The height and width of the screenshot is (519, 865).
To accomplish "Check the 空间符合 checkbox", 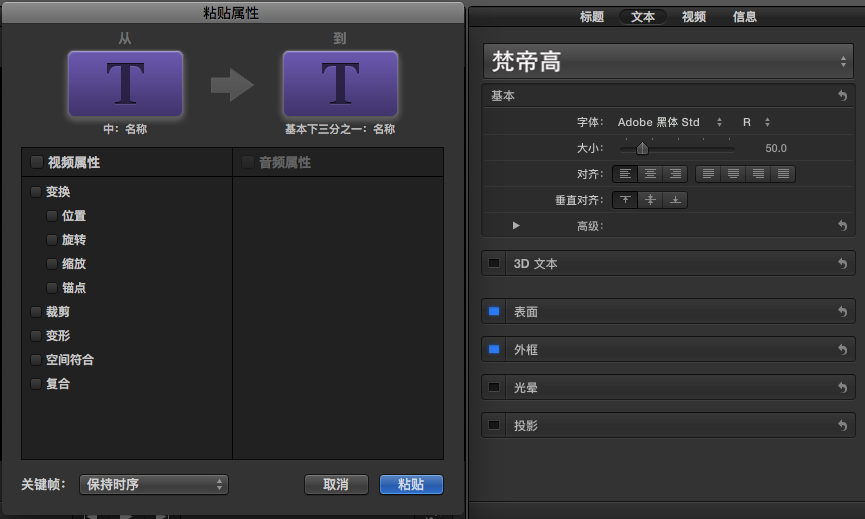I will click(x=36, y=360).
